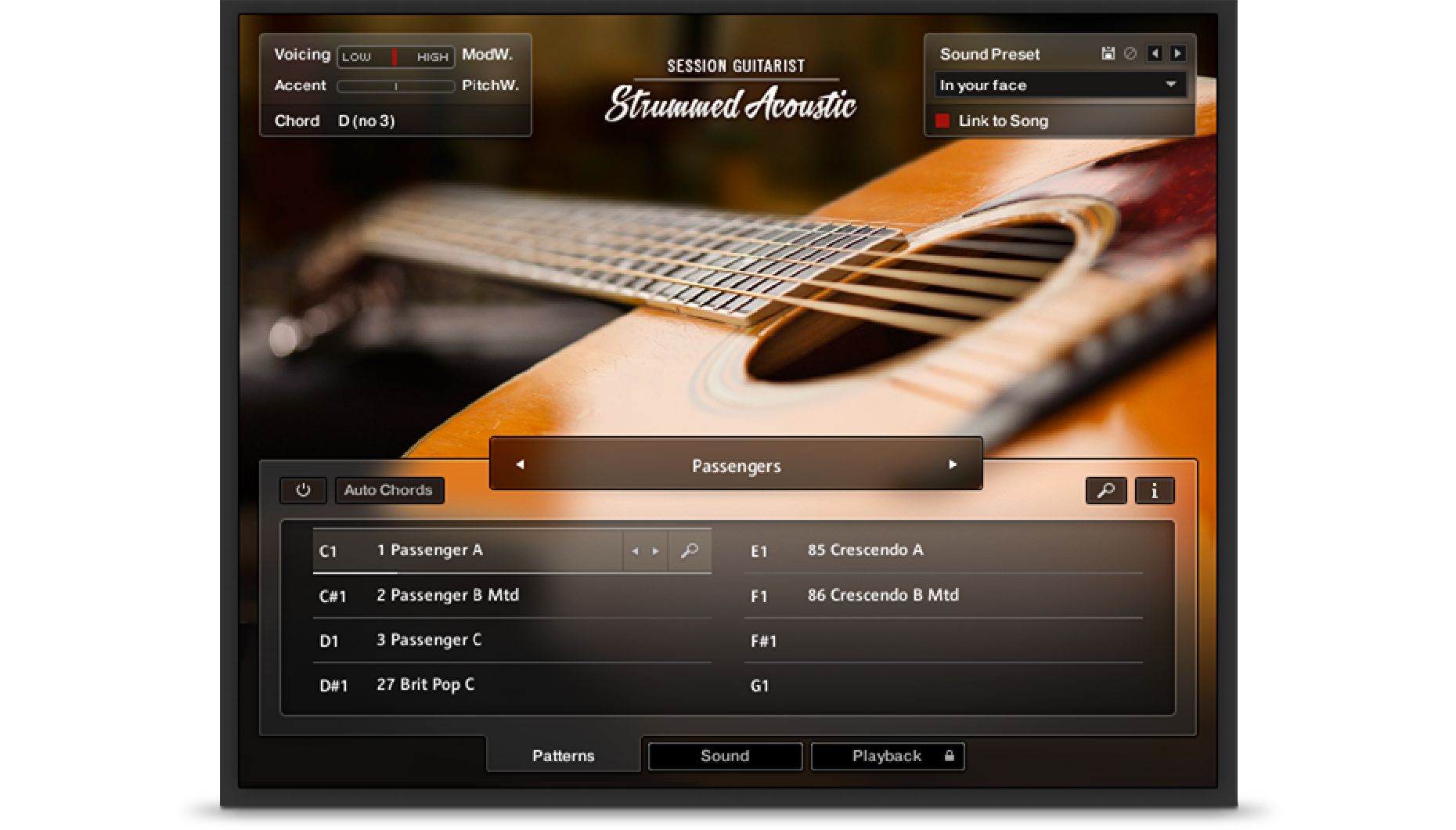Switch to the Sound tab

point(725,756)
